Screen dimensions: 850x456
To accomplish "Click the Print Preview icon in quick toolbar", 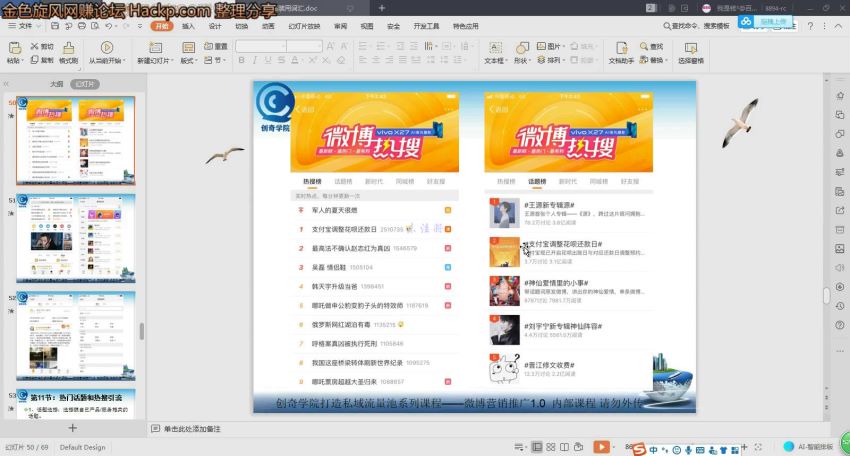I will (95, 25).
